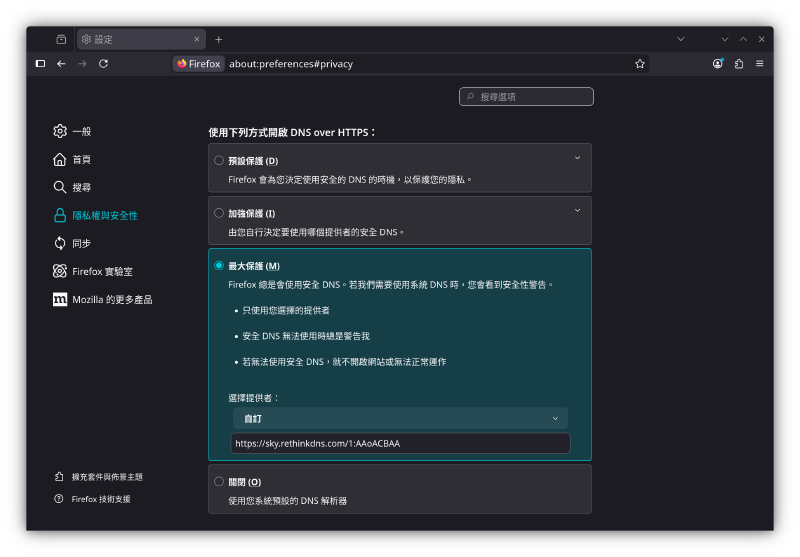
Task: Bookmark this page with star icon
Action: pyautogui.click(x=640, y=63)
